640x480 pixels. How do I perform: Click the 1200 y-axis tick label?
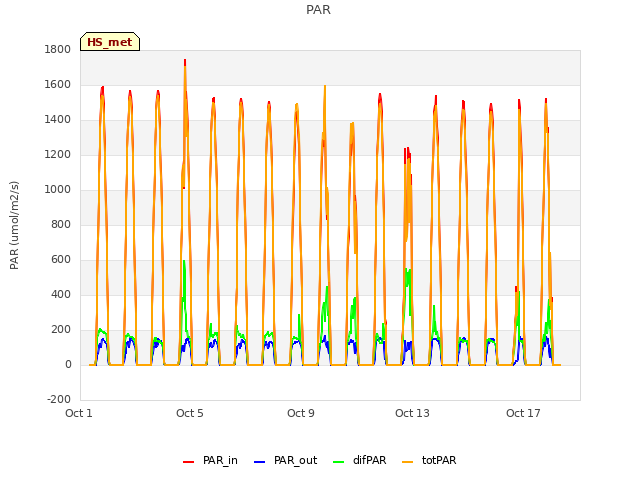[x=58, y=155]
